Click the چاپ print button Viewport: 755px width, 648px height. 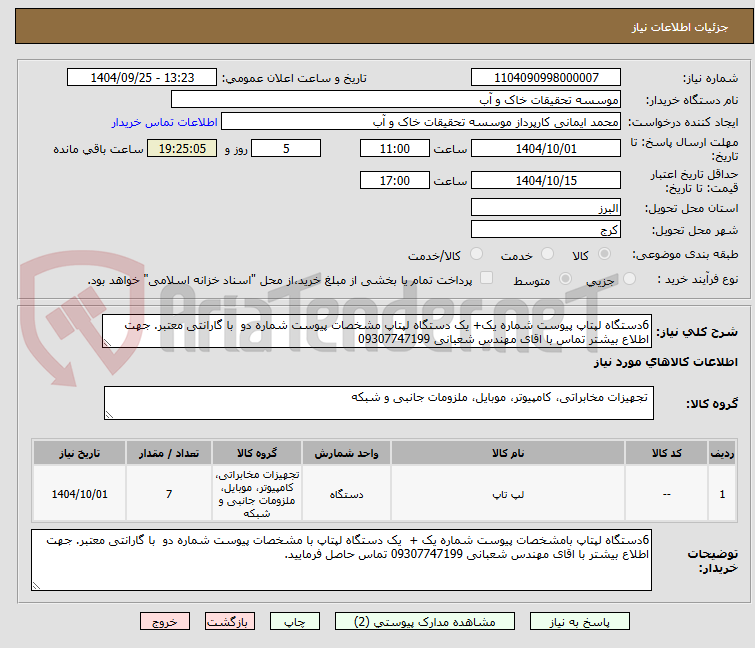point(295,622)
